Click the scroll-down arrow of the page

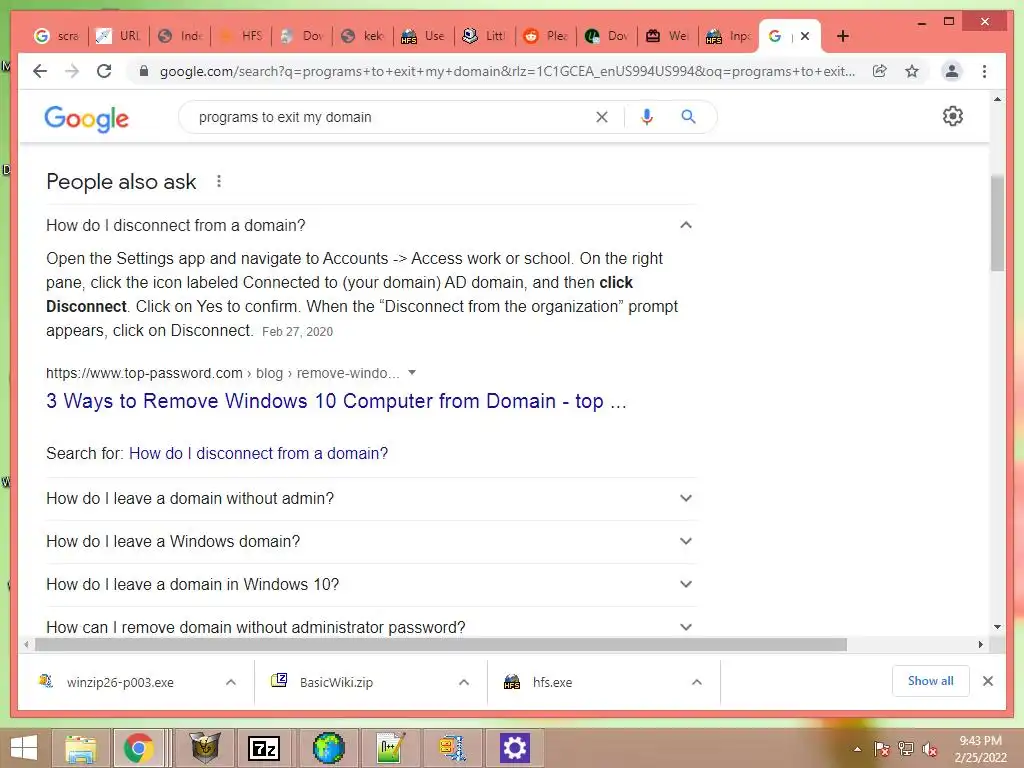tap(997, 626)
